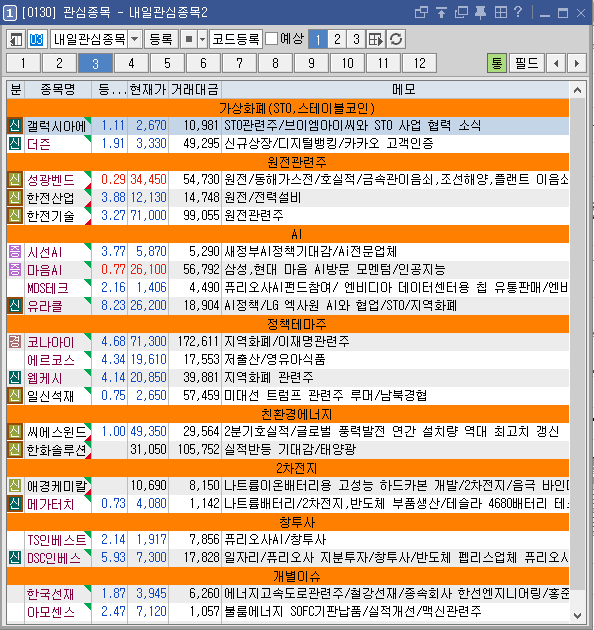
Task: Click the black square stop icon
Action: coord(189,39)
